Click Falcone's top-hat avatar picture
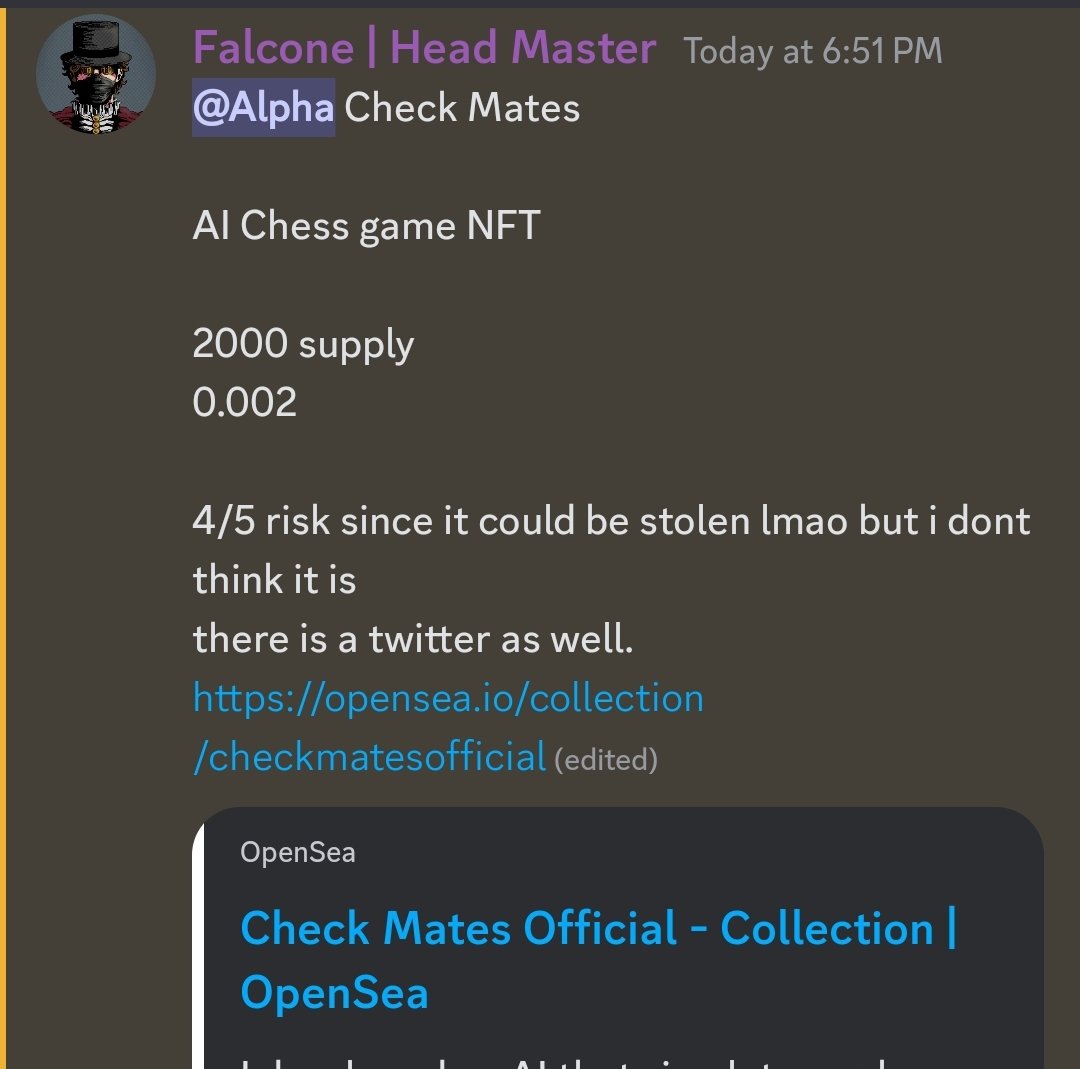This screenshot has width=1080, height=1069. click(x=96, y=74)
